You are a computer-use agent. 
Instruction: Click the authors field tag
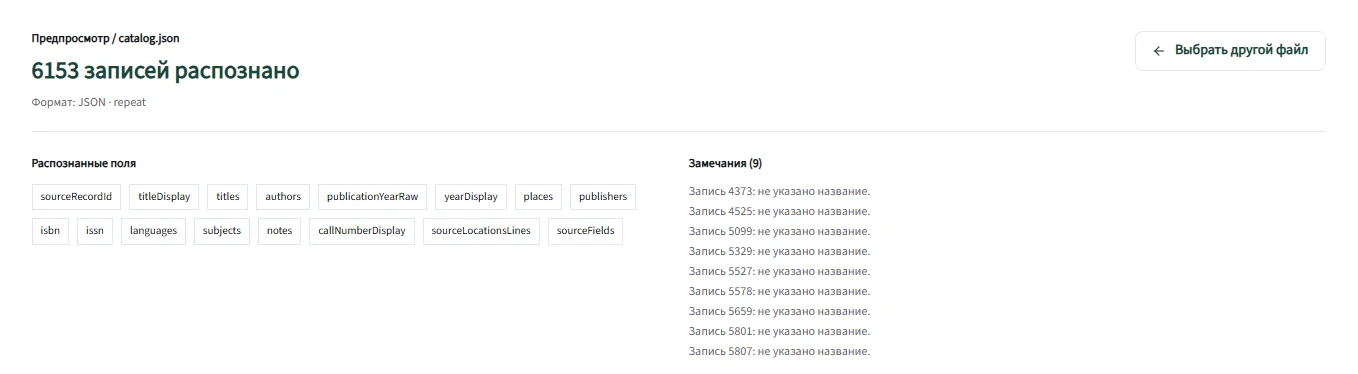(x=283, y=197)
